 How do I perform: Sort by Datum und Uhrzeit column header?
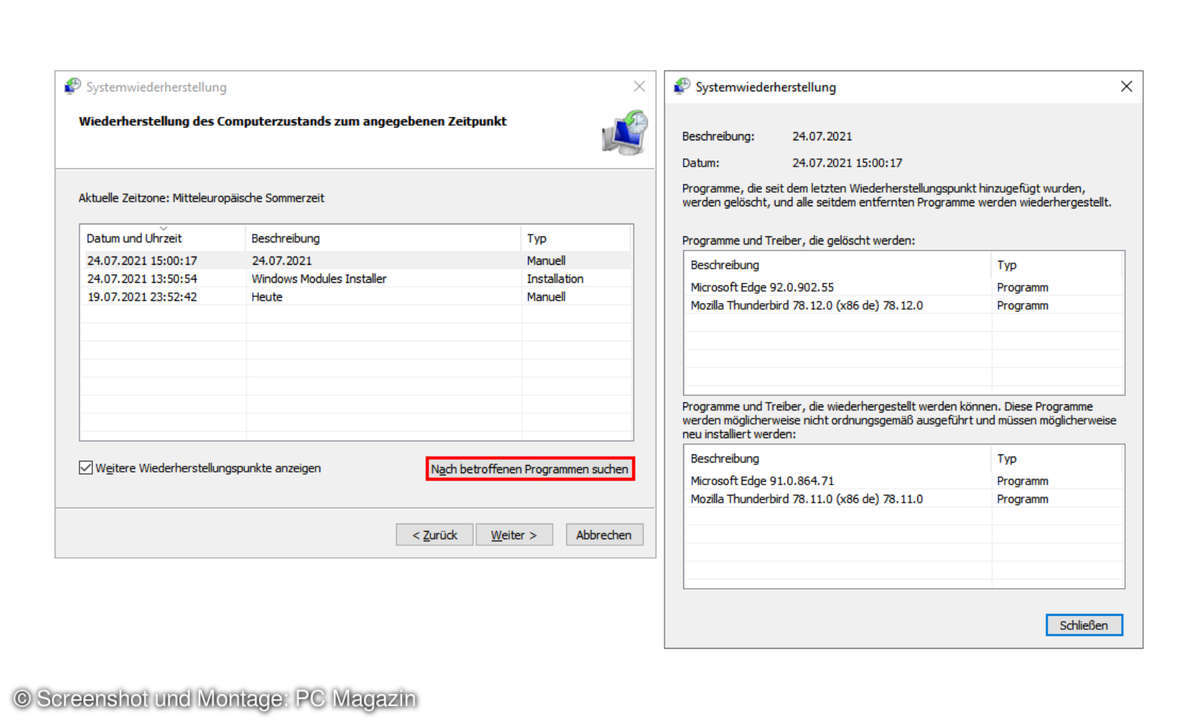162,238
